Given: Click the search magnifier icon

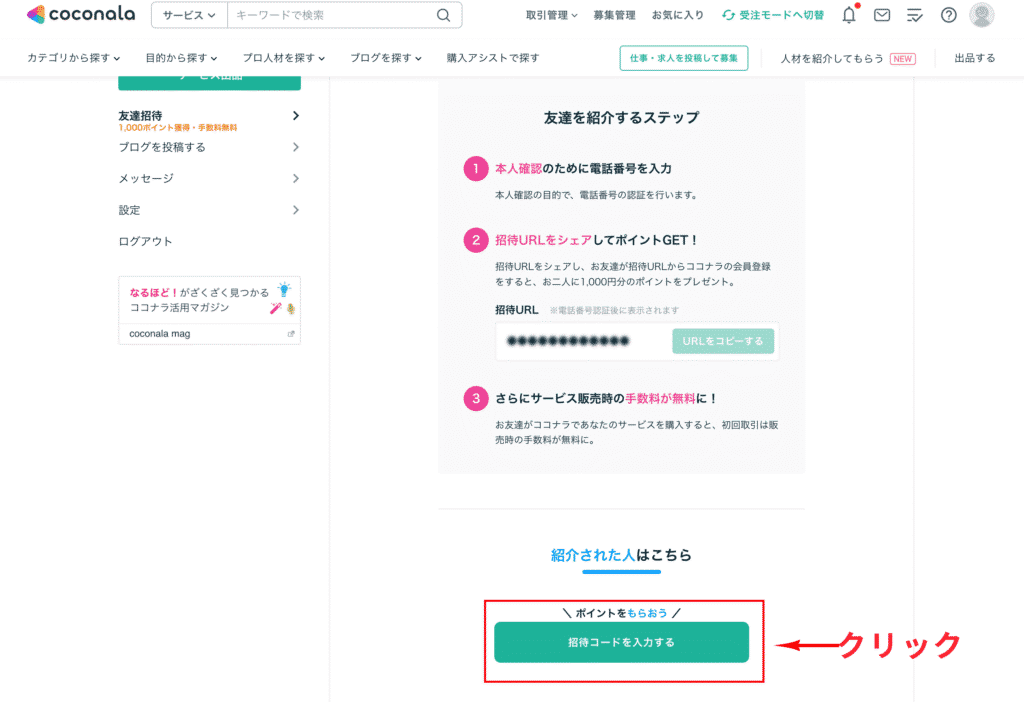Looking at the screenshot, I should pos(443,15).
